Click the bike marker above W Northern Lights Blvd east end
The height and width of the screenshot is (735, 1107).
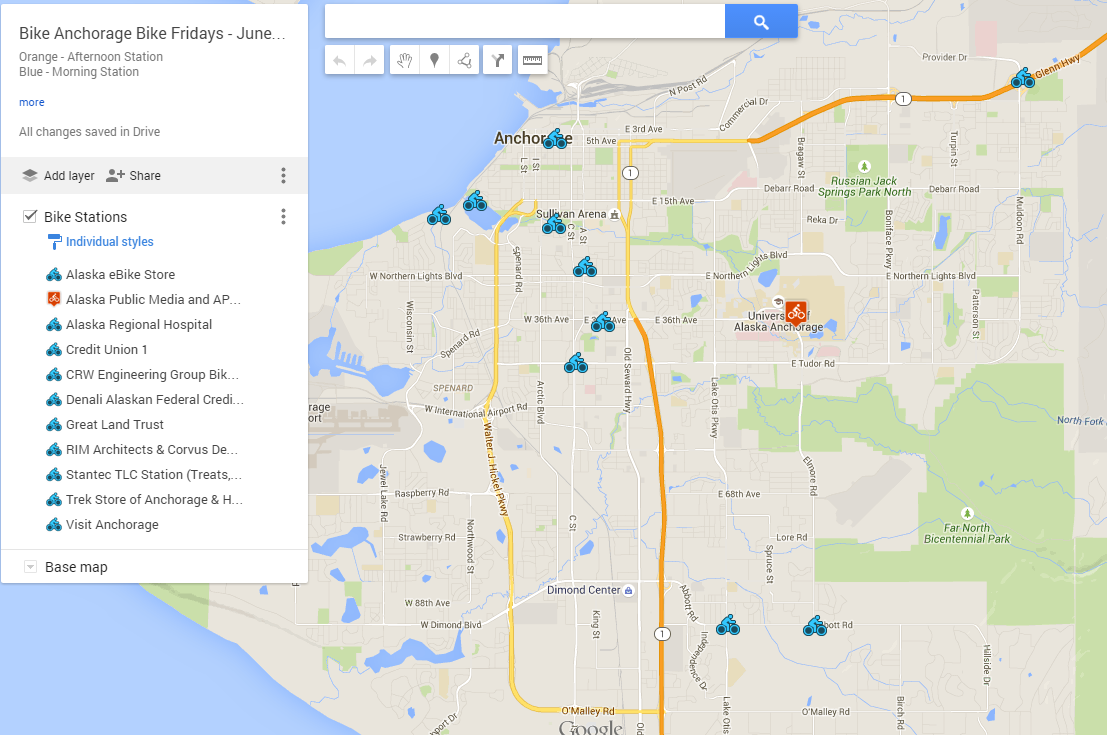[585, 268]
